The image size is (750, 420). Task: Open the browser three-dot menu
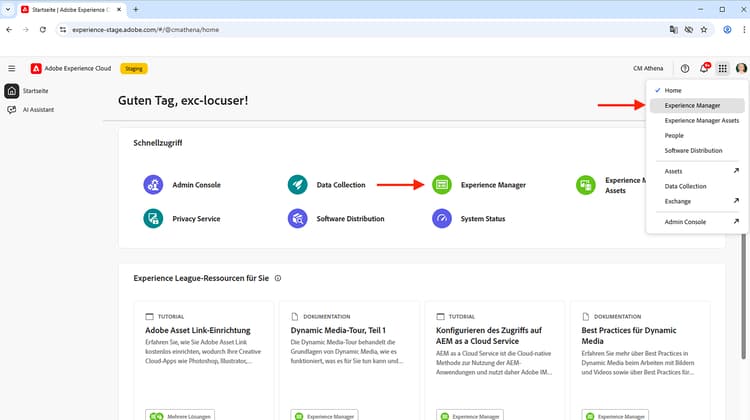(744, 30)
